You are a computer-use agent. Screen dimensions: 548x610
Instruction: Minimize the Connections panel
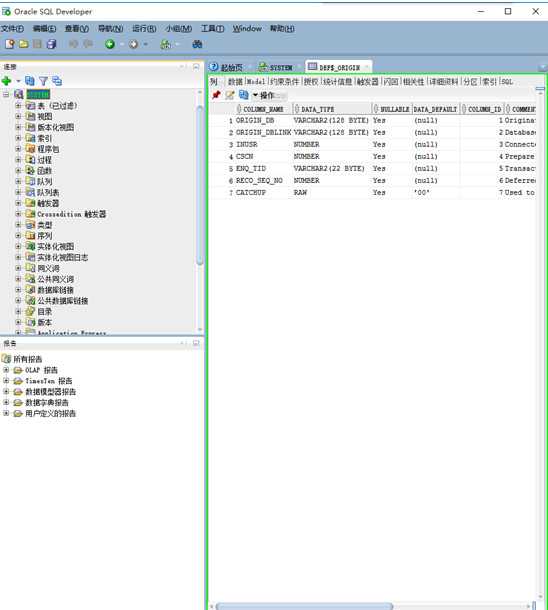point(196,67)
